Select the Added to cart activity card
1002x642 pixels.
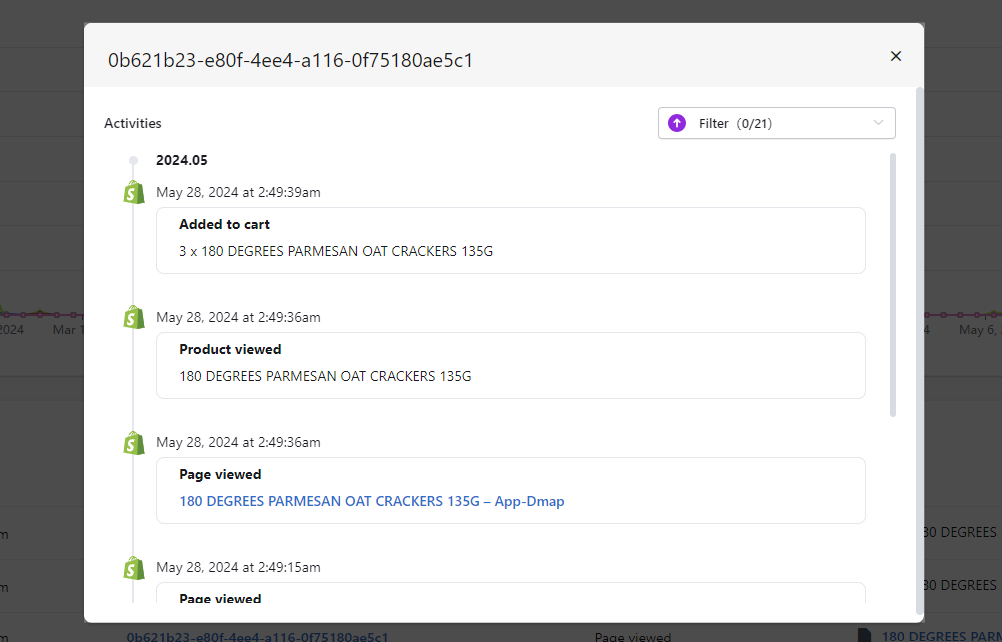tap(510, 240)
